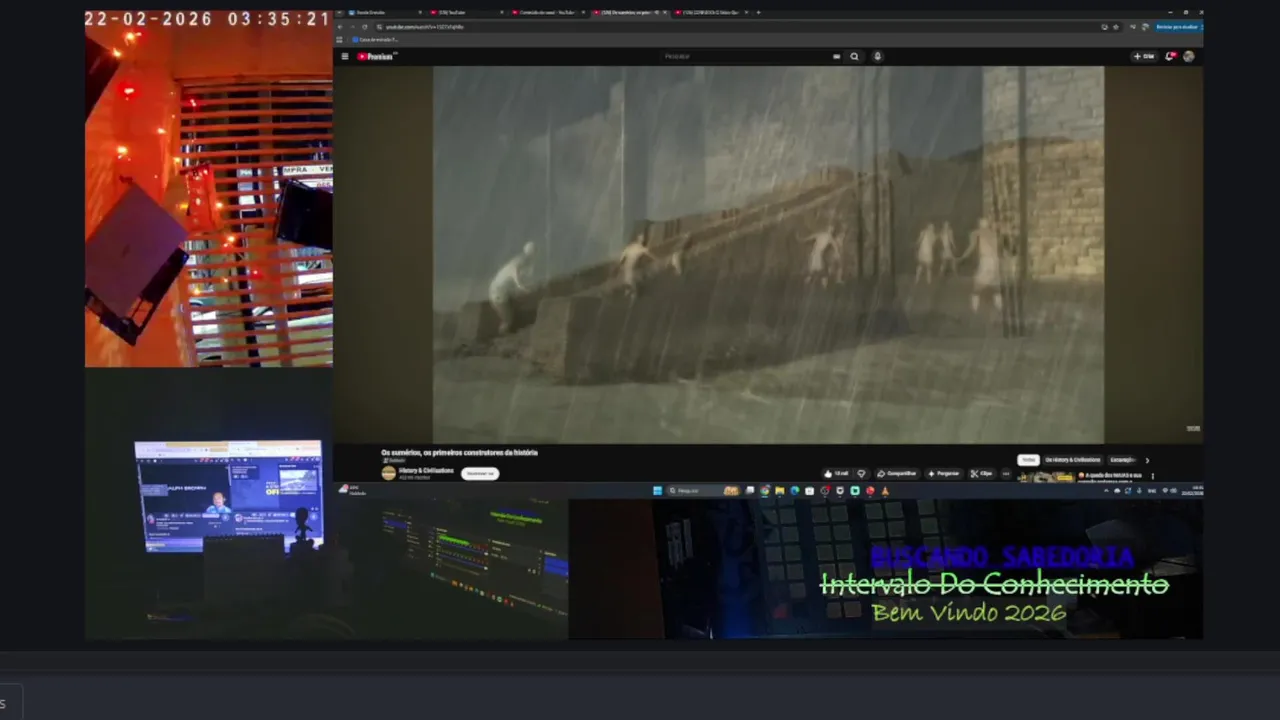1280x720 pixels.
Task: Open options menu of recommended video
Action: [1152, 476]
